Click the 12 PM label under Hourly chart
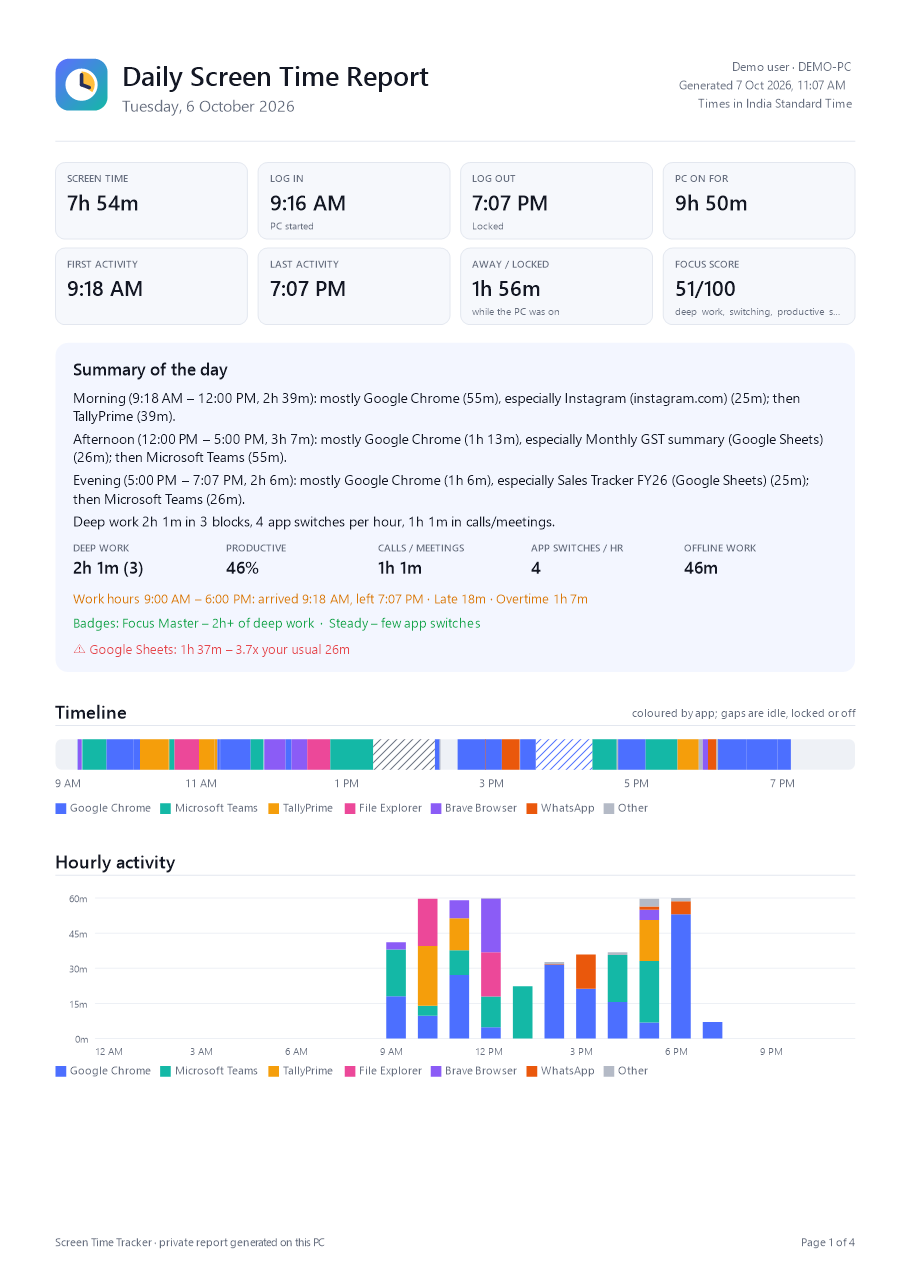Screen dimensions: 909x1286 coord(489,1052)
